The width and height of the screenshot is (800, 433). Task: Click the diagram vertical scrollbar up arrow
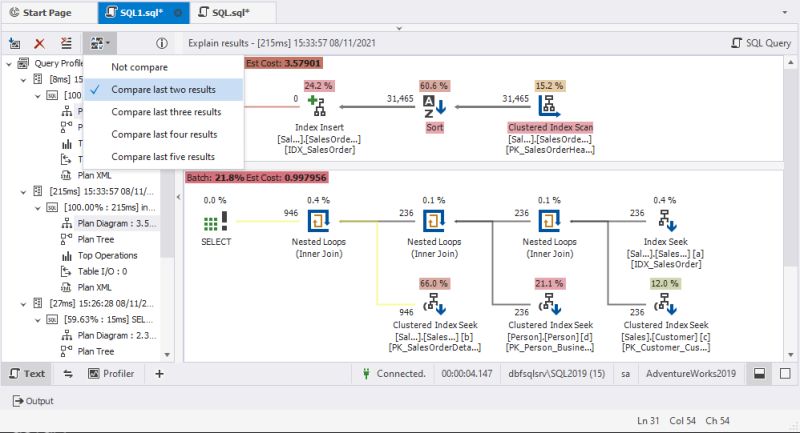click(791, 63)
